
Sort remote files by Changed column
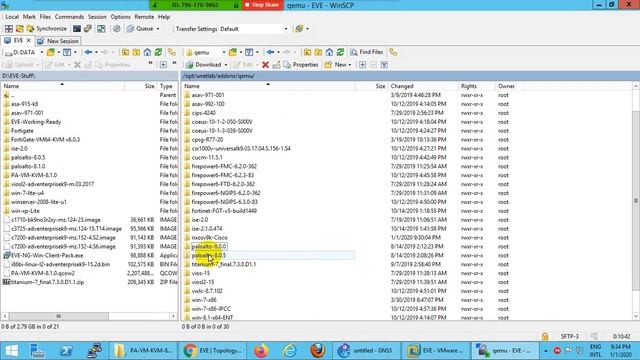click(422, 86)
